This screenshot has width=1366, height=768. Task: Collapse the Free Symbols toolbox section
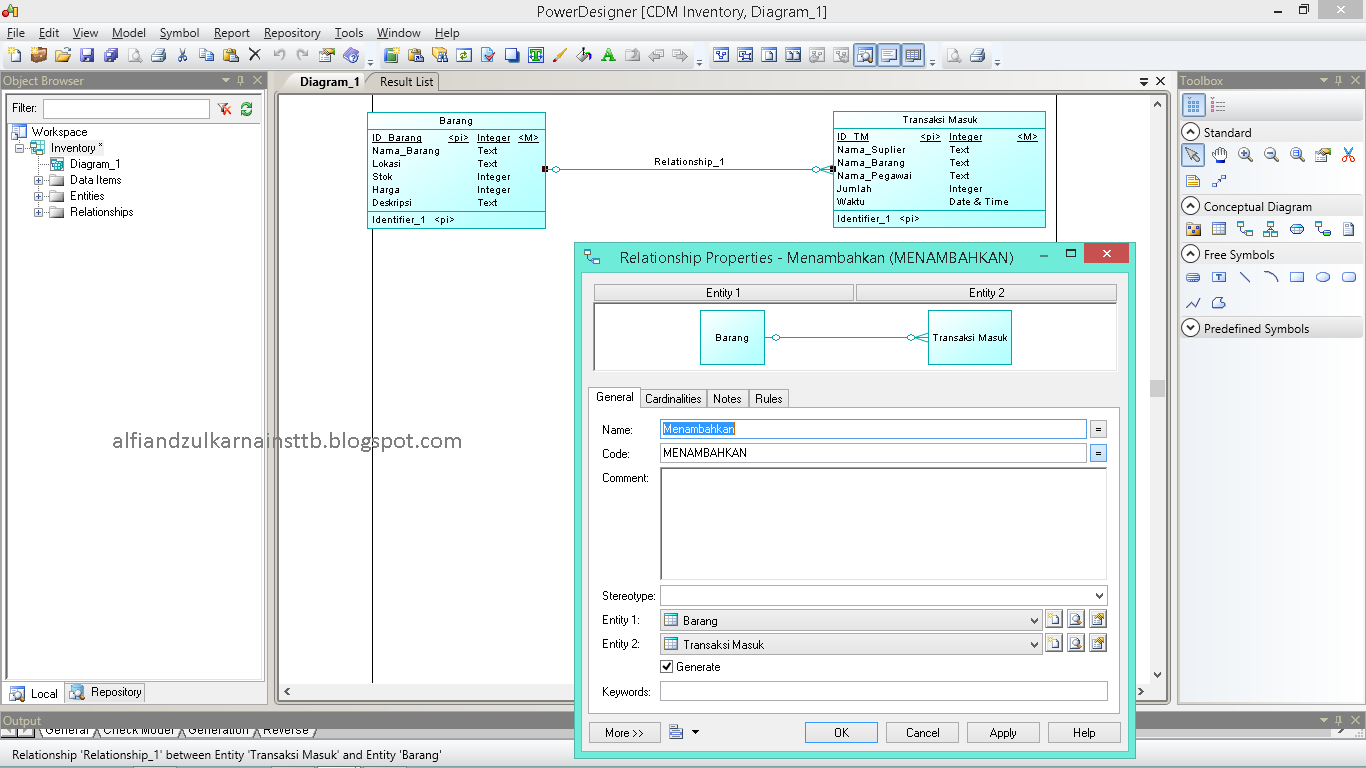[1190, 254]
